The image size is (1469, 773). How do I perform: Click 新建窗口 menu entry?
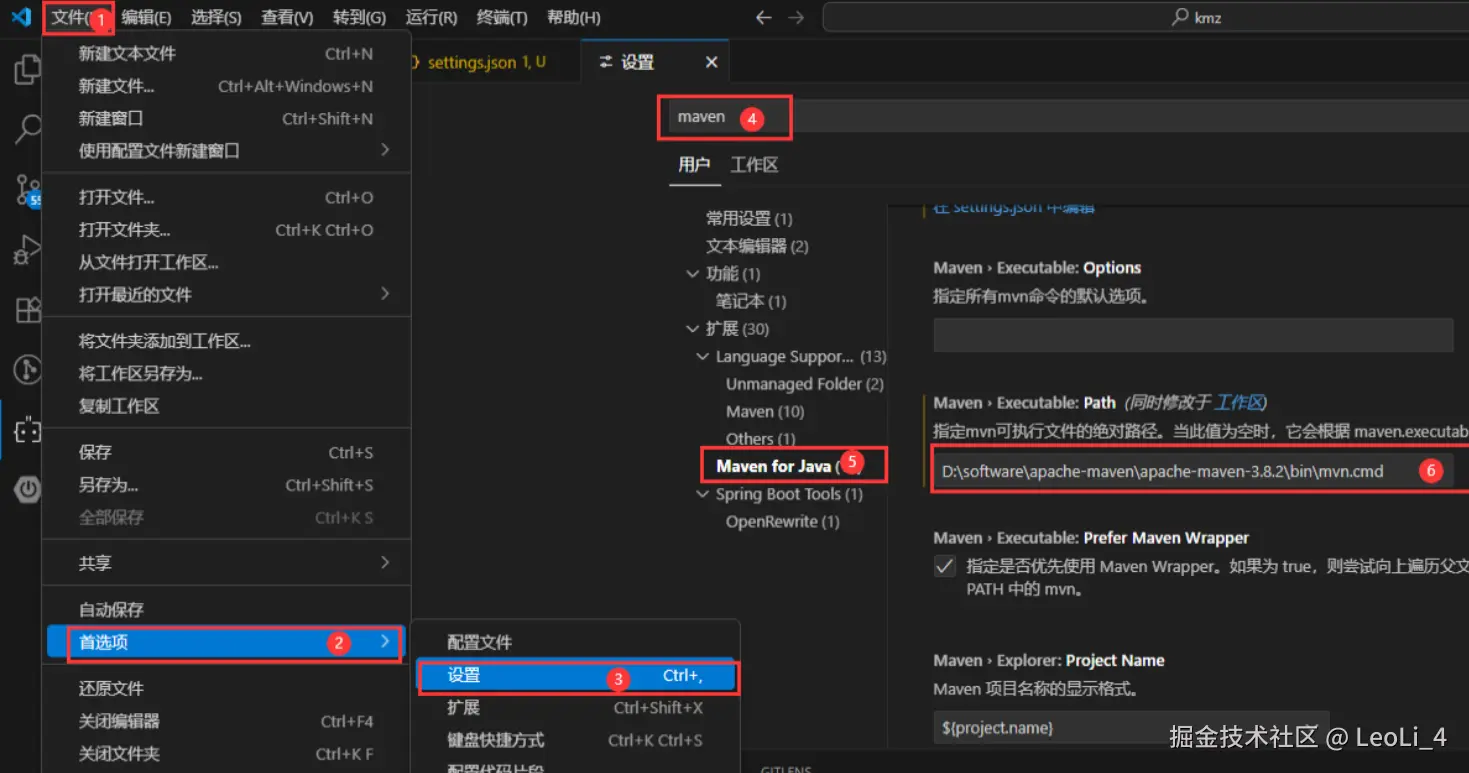coord(226,118)
